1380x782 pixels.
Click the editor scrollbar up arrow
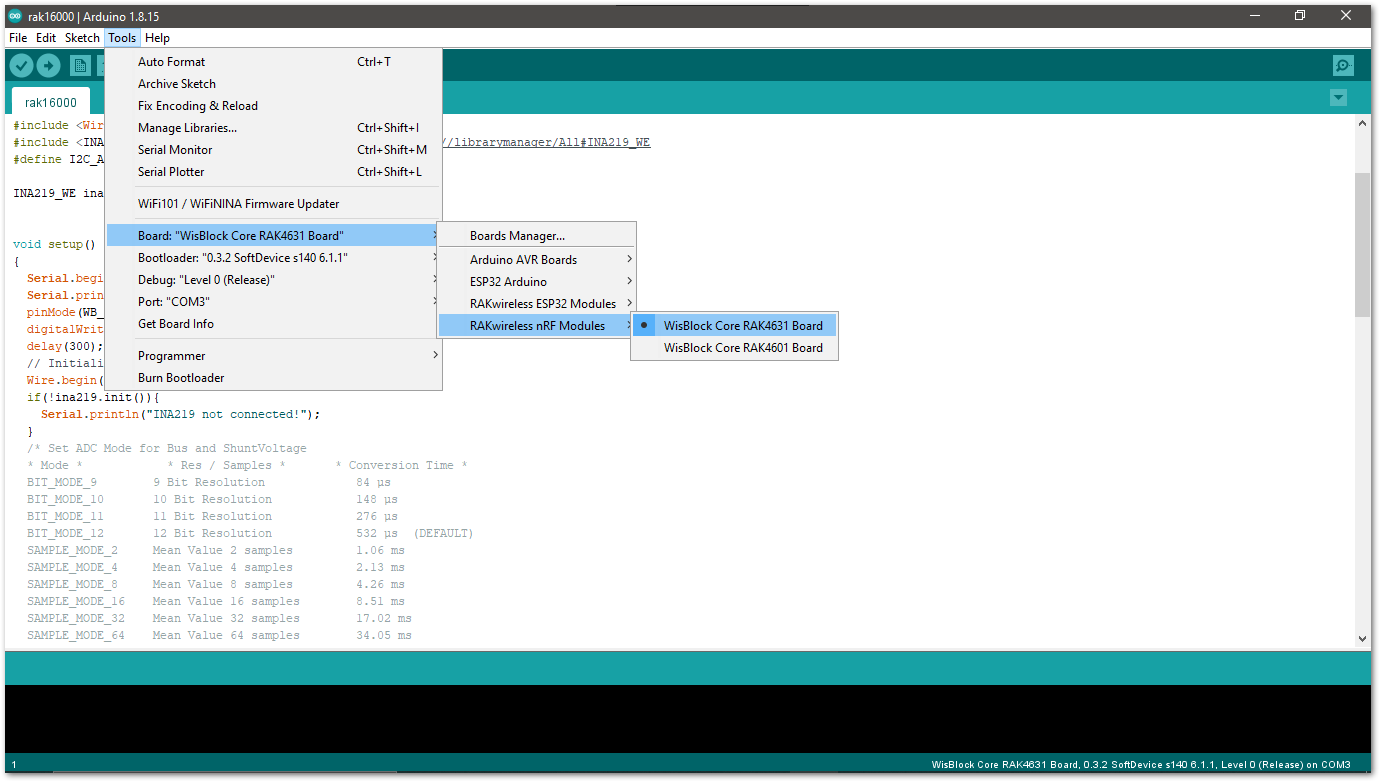click(1362, 123)
